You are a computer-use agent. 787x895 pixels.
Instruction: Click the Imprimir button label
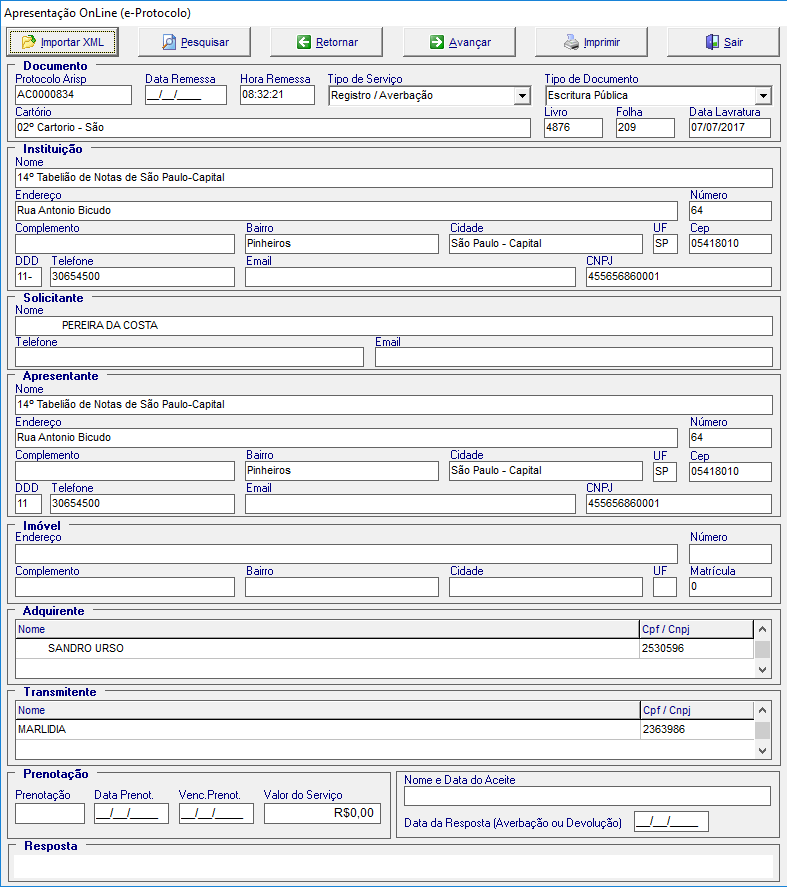[602, 42]
